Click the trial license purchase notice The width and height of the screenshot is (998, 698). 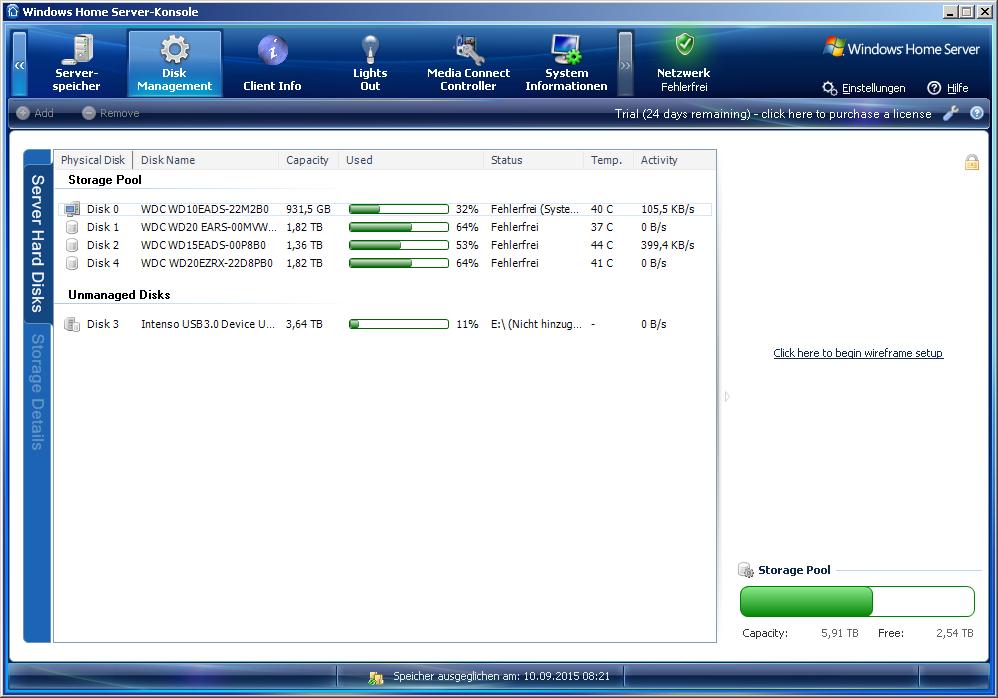(773, 114)
